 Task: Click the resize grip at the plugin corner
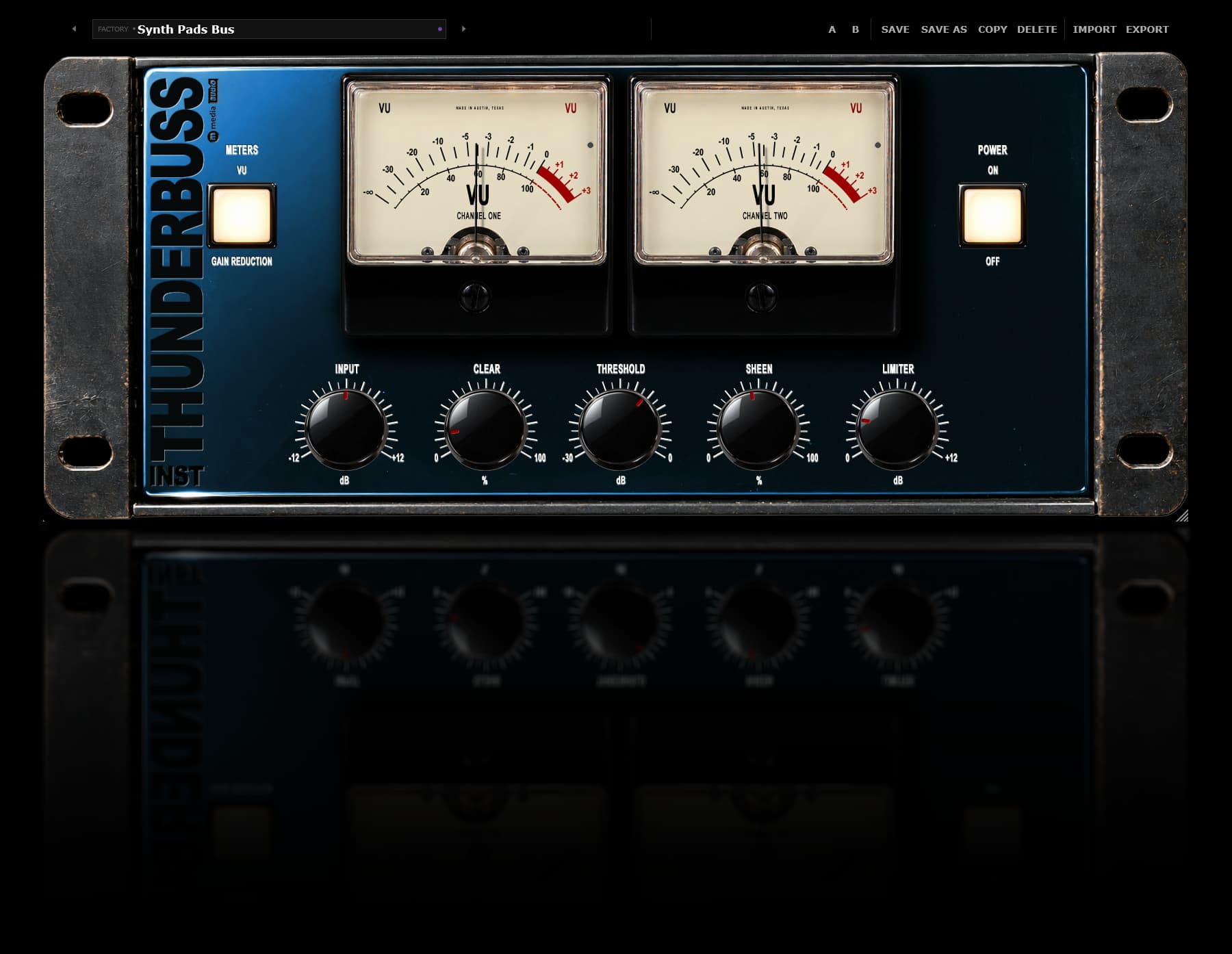click(x=1182, y=515)
